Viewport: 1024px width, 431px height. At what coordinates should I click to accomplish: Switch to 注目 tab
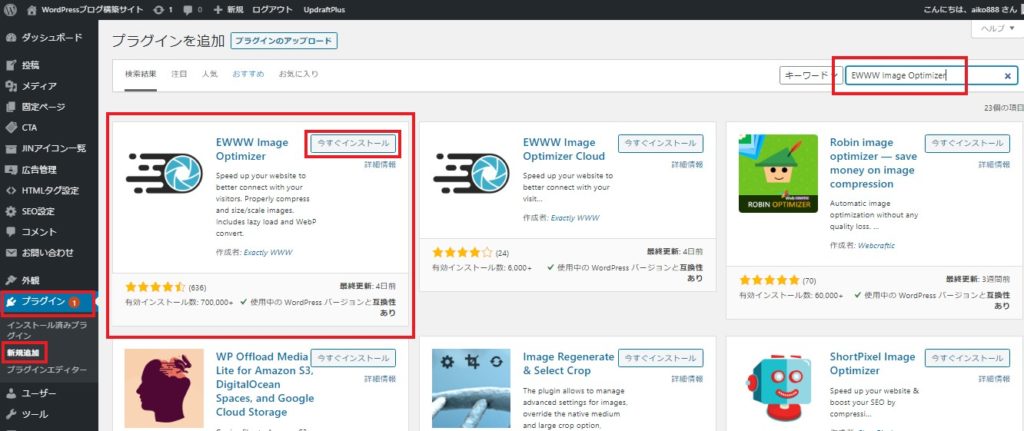179,74
